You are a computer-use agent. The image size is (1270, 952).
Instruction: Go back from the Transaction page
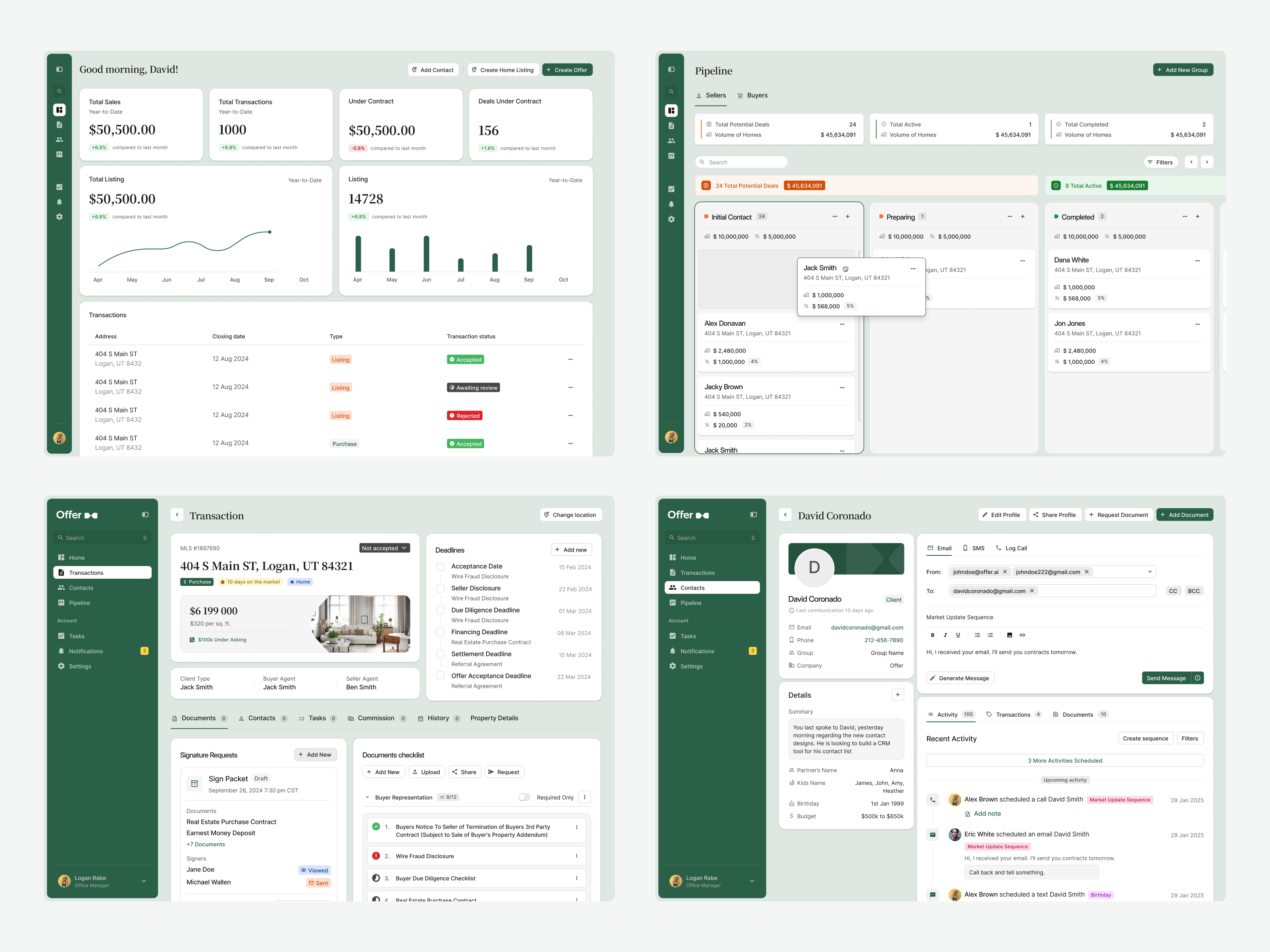[177, 515]
